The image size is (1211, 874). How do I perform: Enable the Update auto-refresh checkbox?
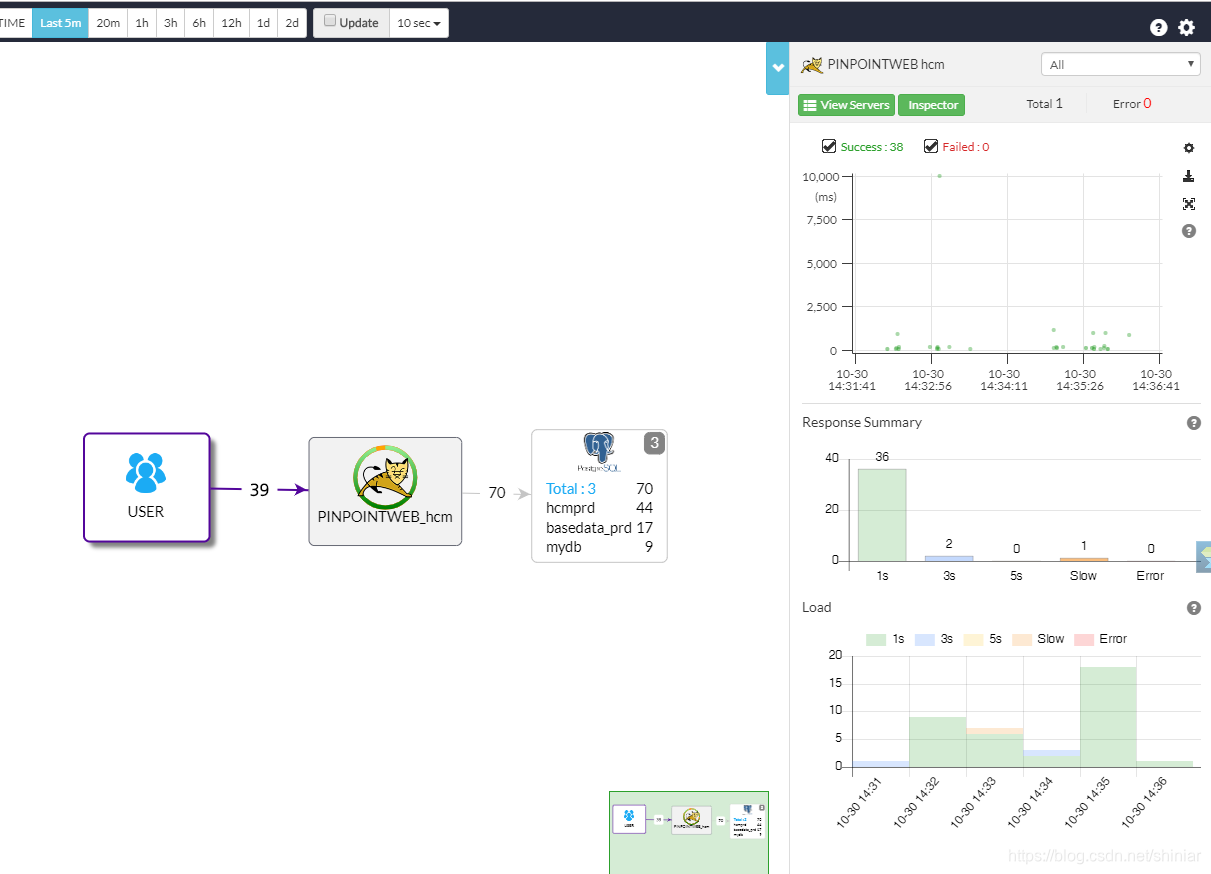pyautogui.click(x=329, y=22)
